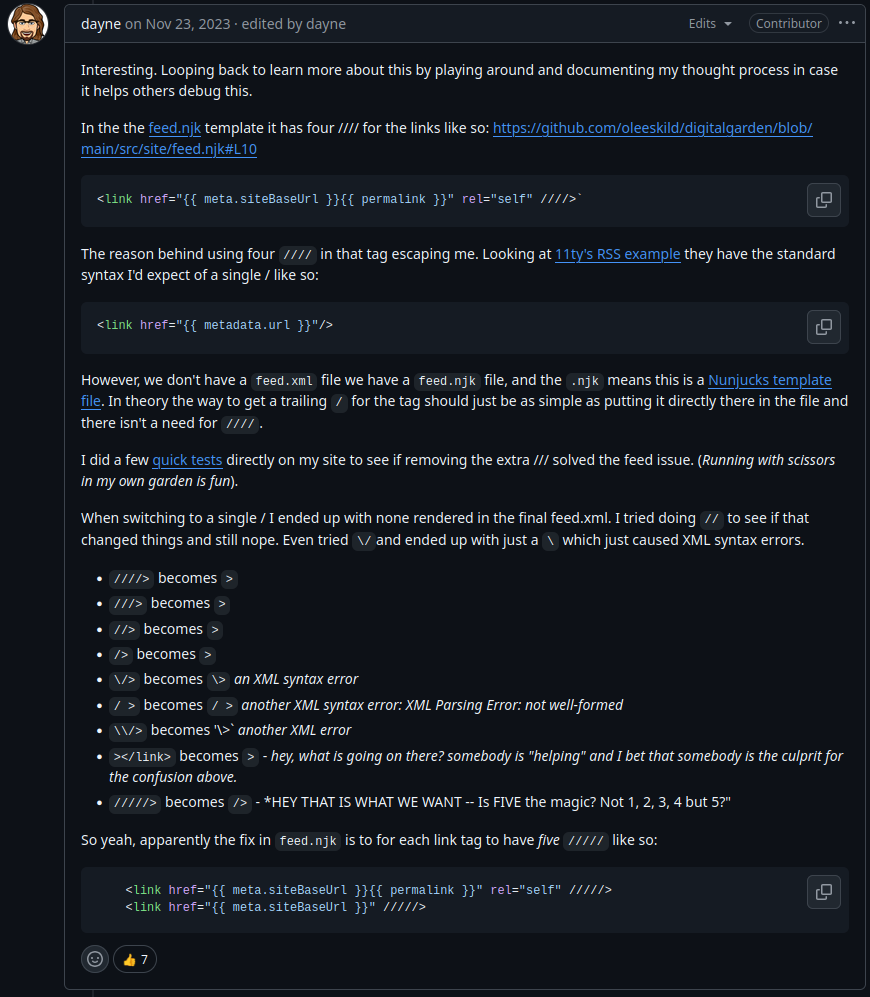Screen dimensions: 870x997
Task: Open the 11ty's RSS example link
Action: pos(617,254)
